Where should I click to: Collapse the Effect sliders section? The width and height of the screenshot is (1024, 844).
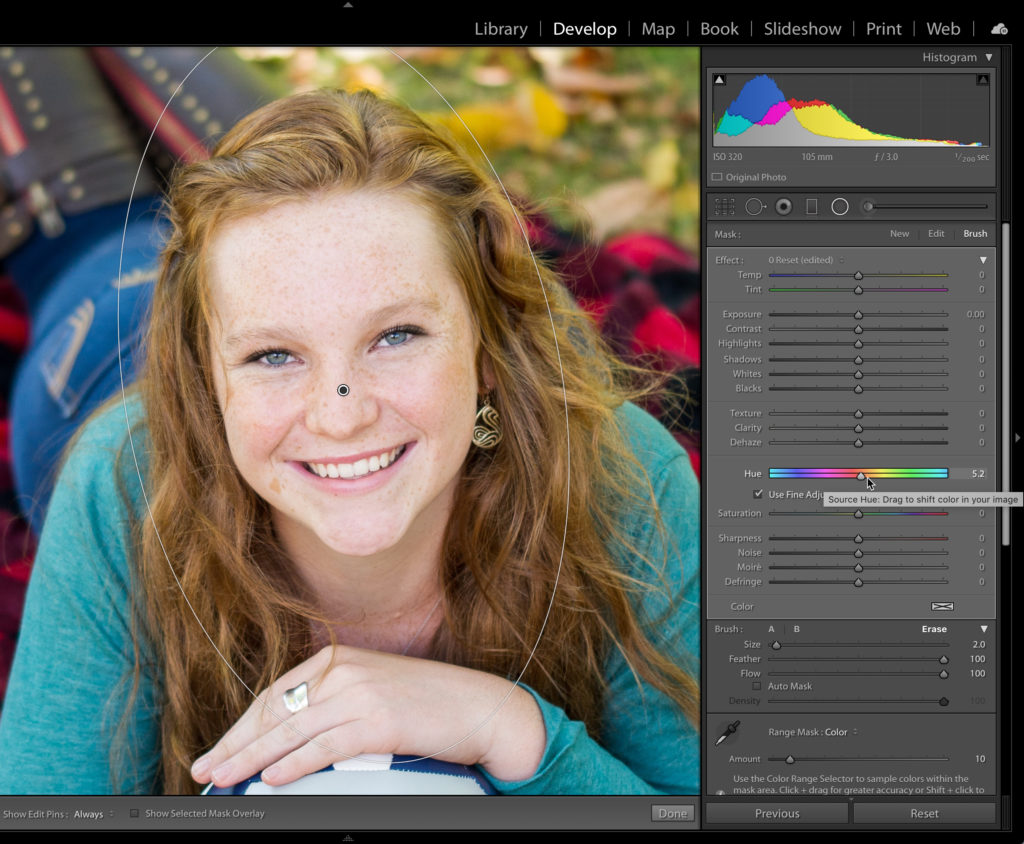click(x=983, y=260)
